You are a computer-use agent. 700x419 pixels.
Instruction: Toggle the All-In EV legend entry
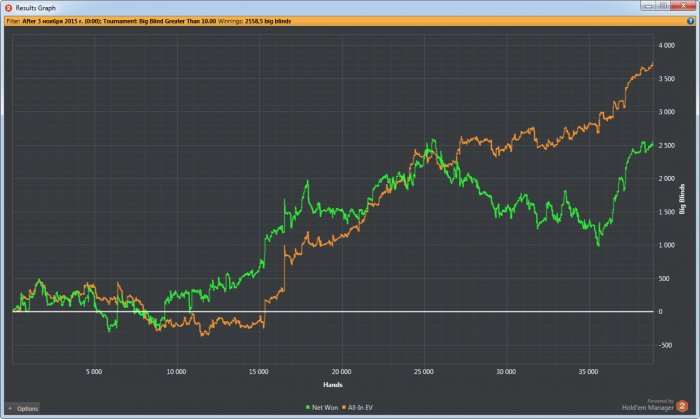pos(357,407)
